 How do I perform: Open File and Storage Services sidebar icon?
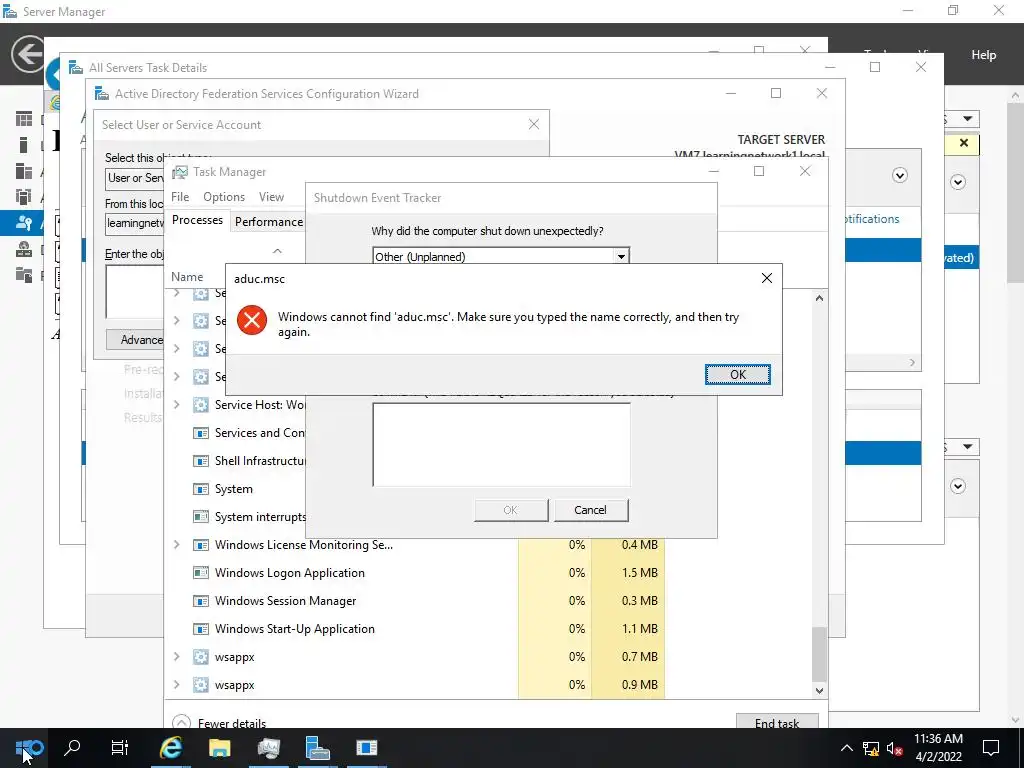[x=24, y=274]
